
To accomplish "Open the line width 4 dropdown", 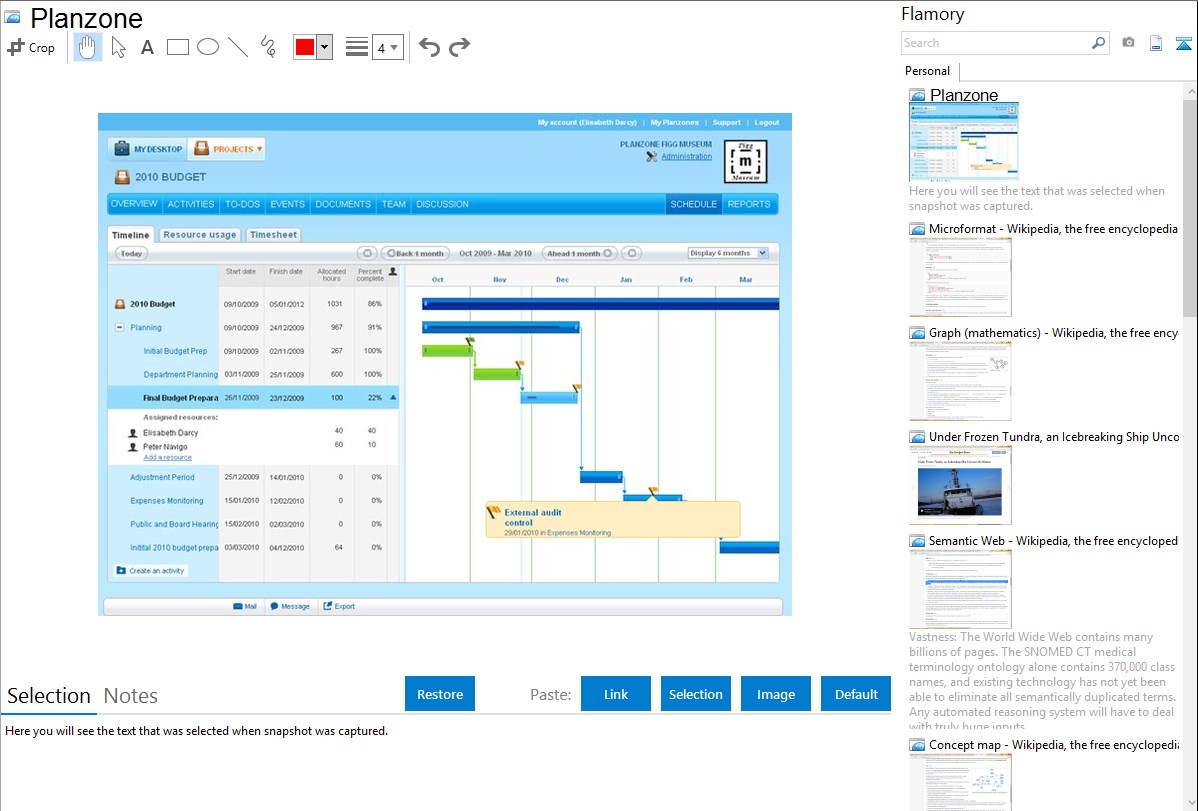I will tap(387, 47).
